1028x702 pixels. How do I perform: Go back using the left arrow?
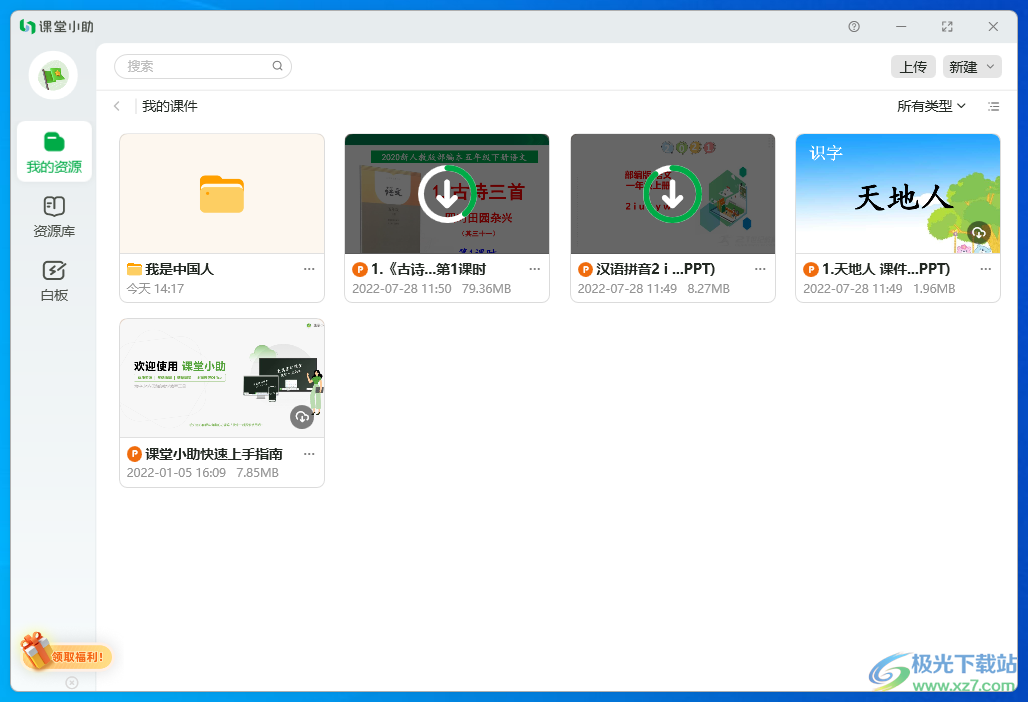pyautogui.click(x=117, y=106)
